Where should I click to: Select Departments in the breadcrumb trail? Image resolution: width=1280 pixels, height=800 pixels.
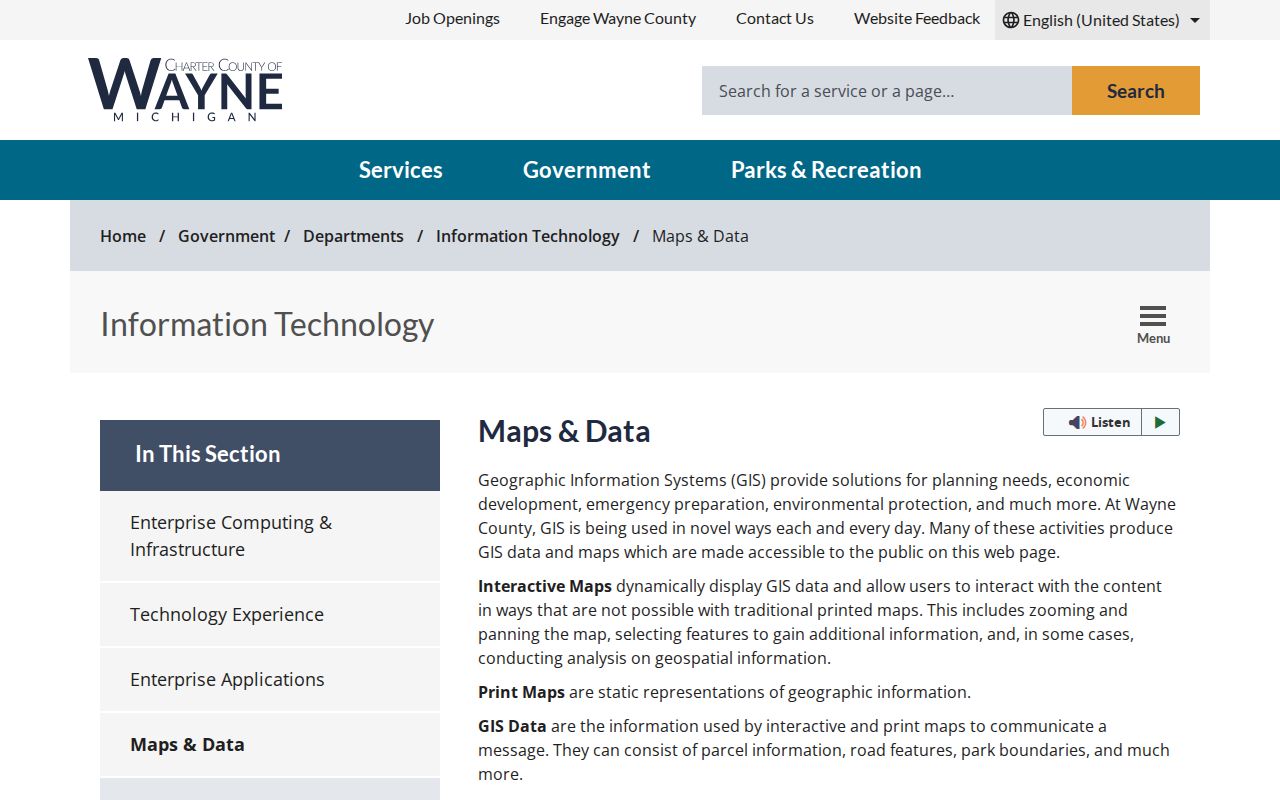point(353,236)
